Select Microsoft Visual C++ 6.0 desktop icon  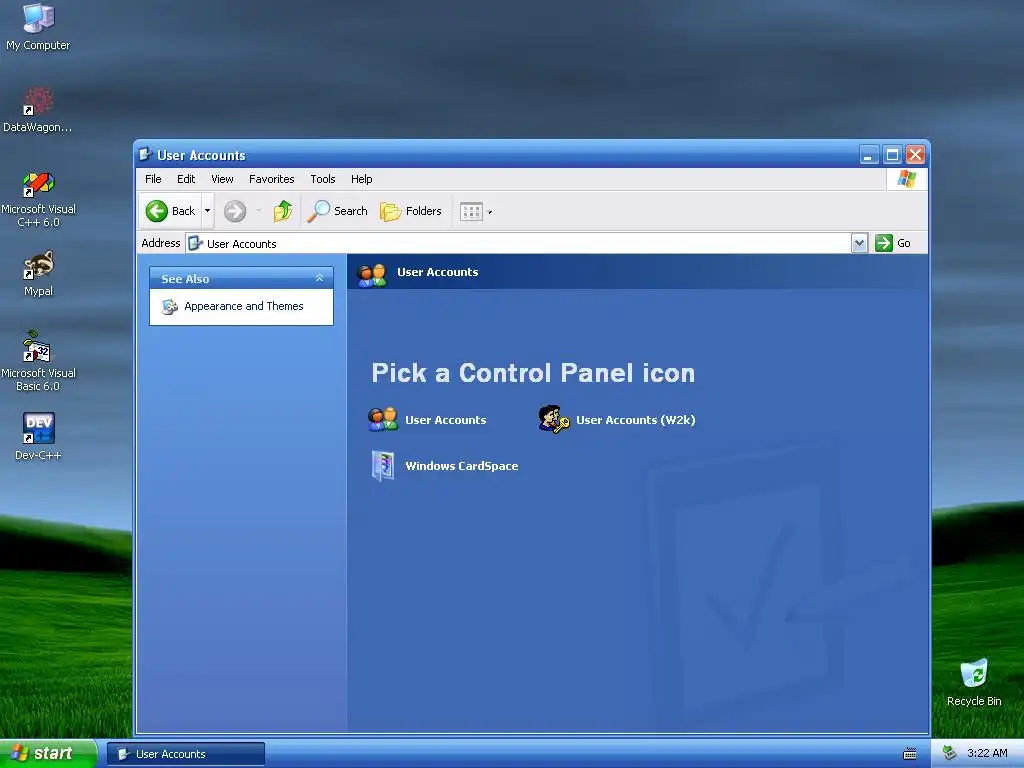coord(38,199)
